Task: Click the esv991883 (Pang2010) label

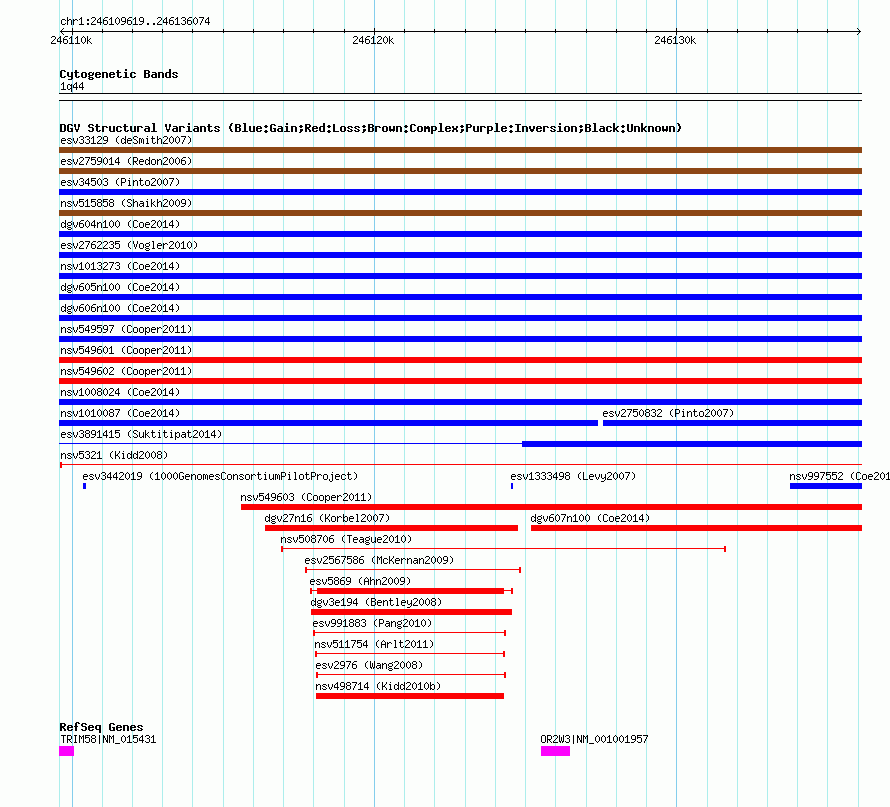Action: pyautogui.click(x=372, y=623)
